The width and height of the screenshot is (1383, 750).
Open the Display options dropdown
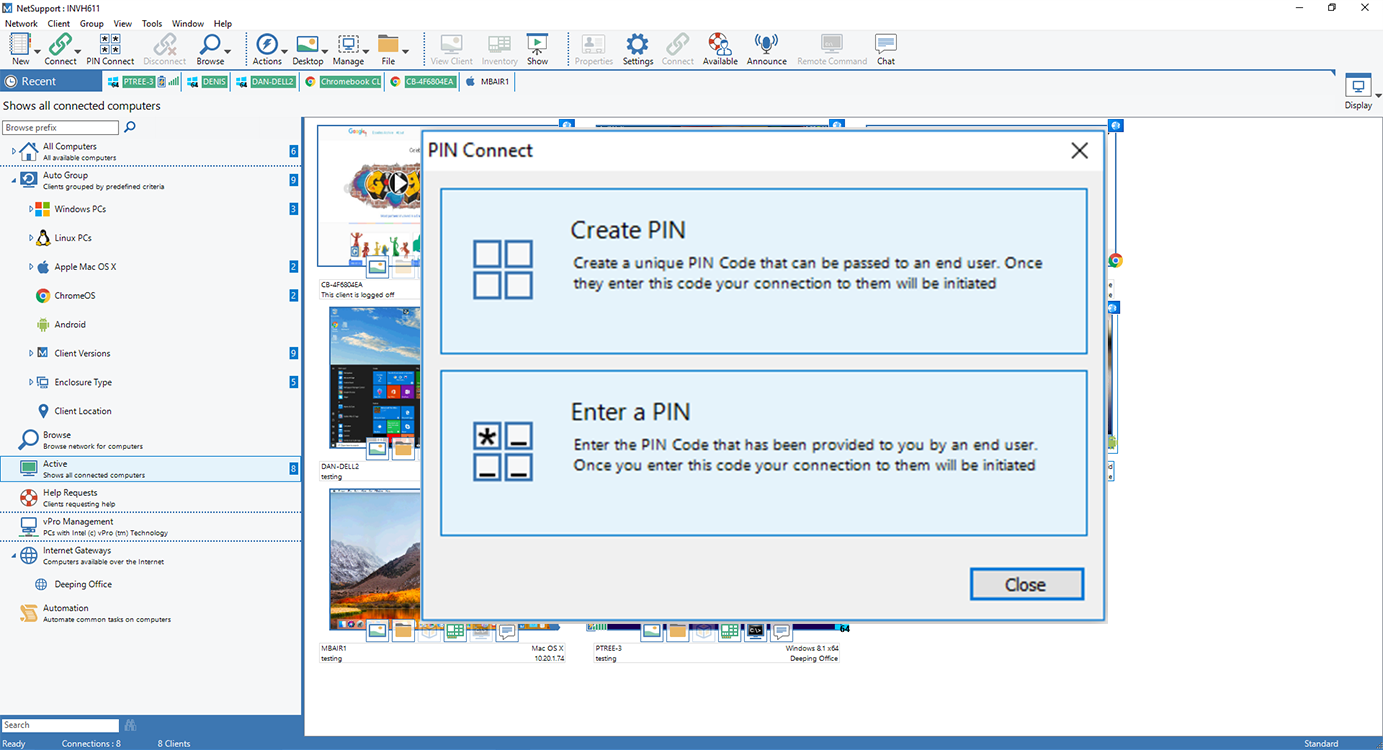tap(1379, 96)
